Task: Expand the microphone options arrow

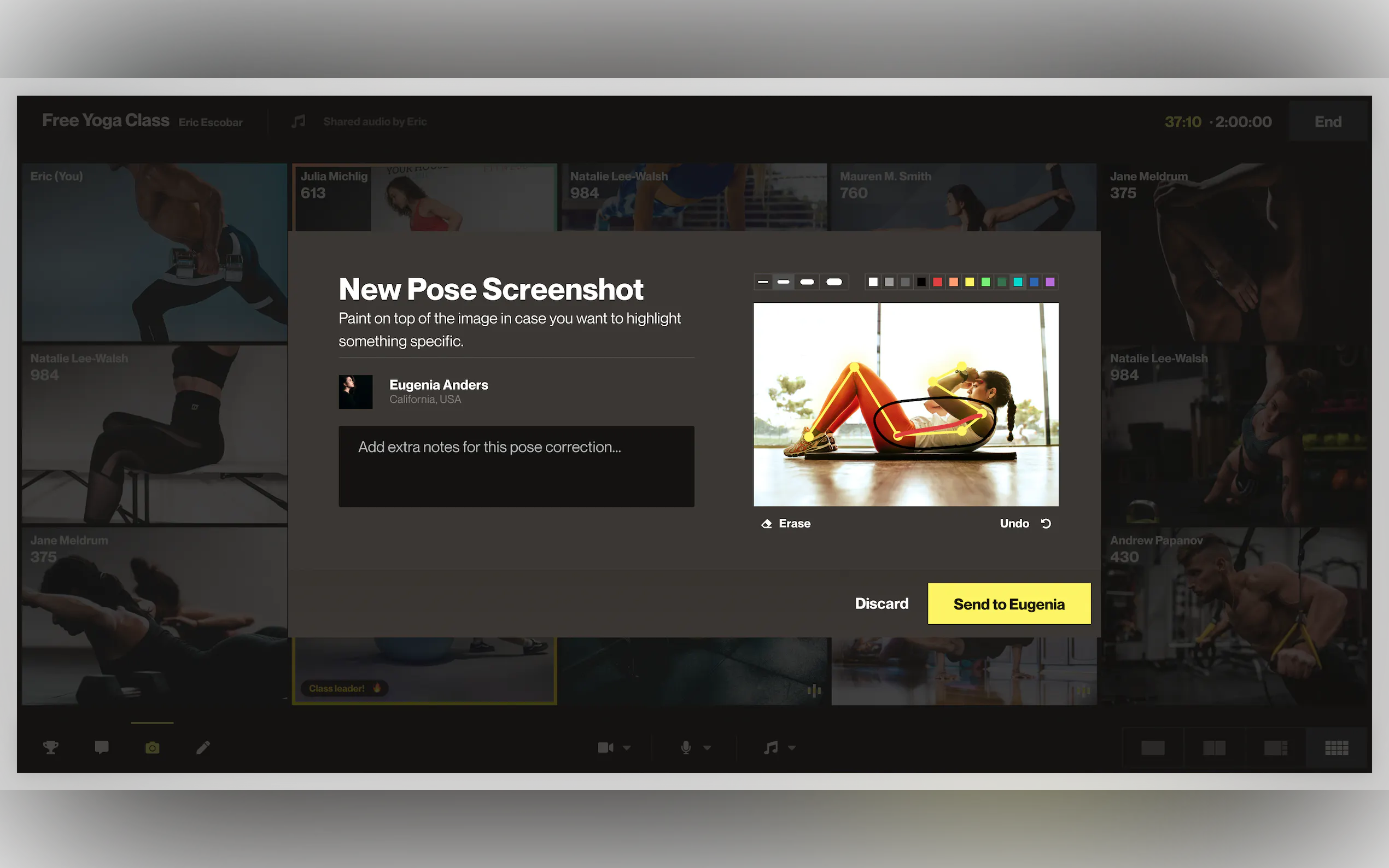Action: pyautogui.click(x=707, y=748)
